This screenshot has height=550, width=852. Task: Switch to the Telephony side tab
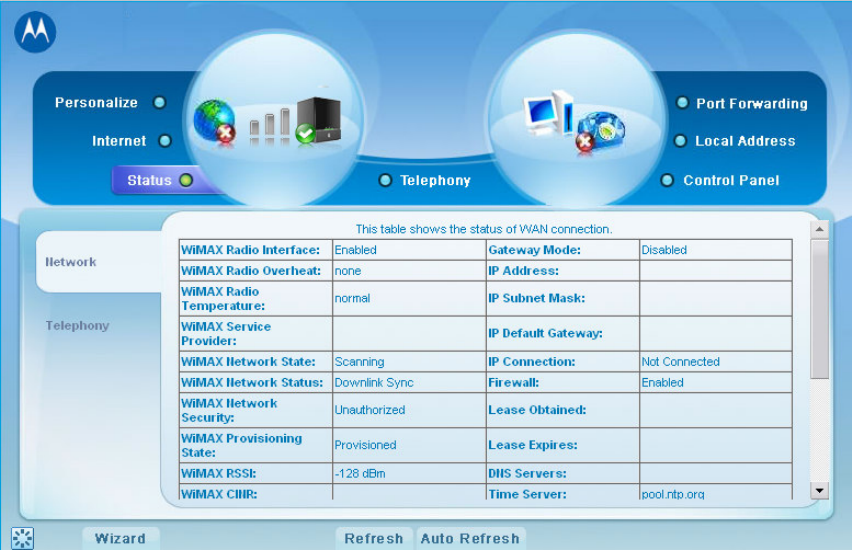coord(77,326)
